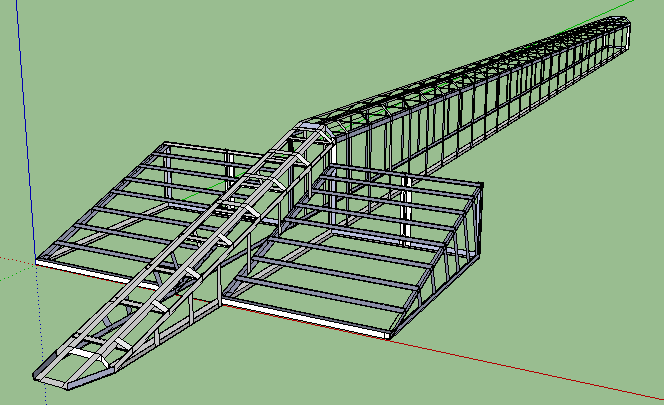Click the solid blue vertical axis line
The height and width of the screenshot is (405, 664).
tap(26, 131)
